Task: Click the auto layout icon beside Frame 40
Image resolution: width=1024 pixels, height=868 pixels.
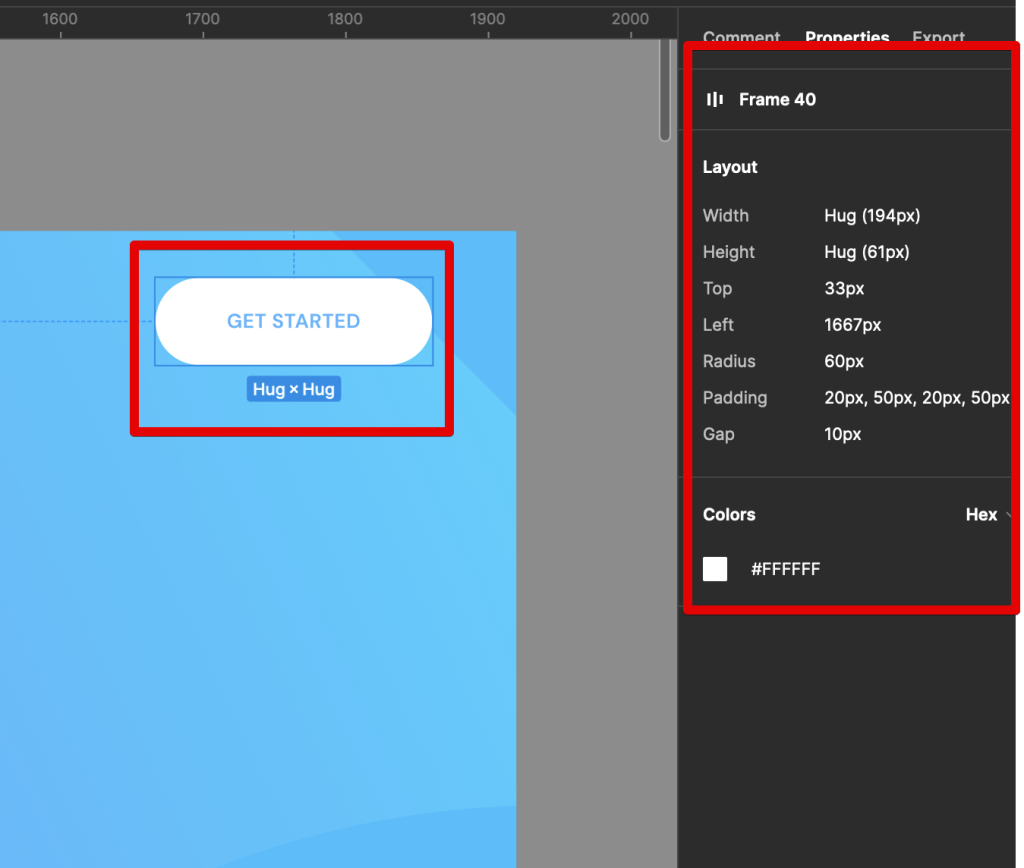Action: [x=714, y=99]
